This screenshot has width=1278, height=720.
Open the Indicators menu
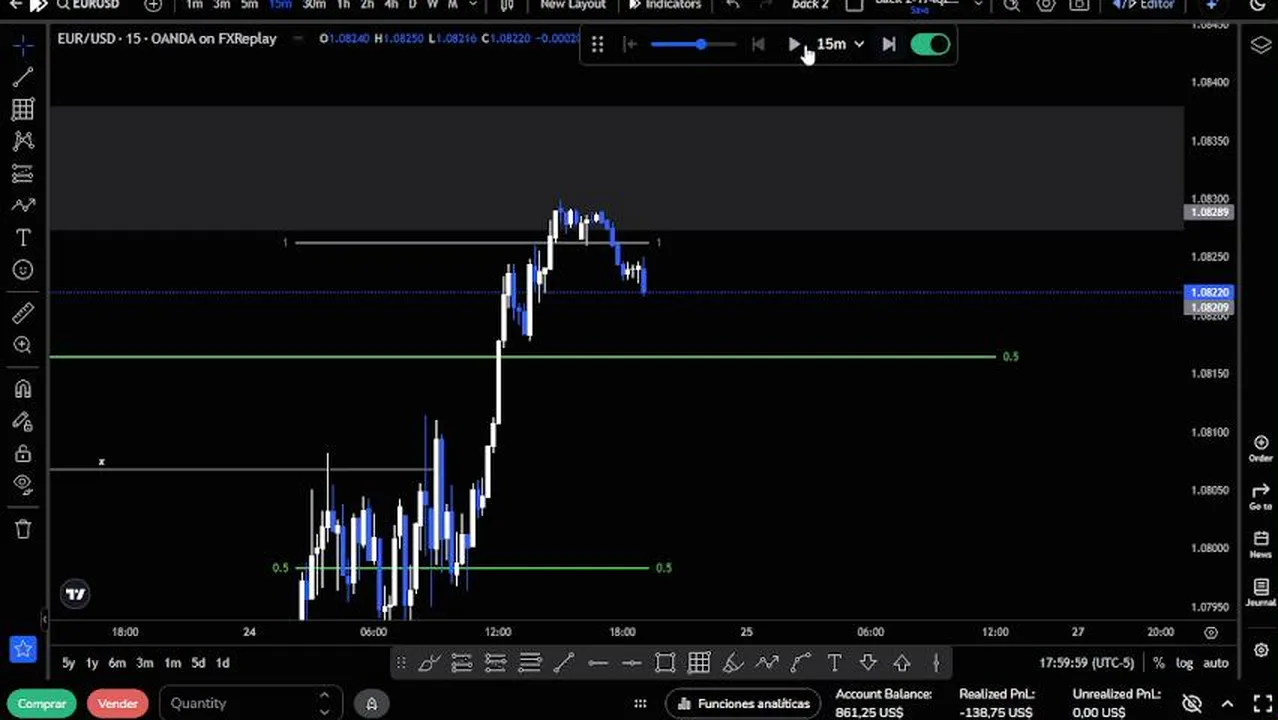click(x=665, y=5)
